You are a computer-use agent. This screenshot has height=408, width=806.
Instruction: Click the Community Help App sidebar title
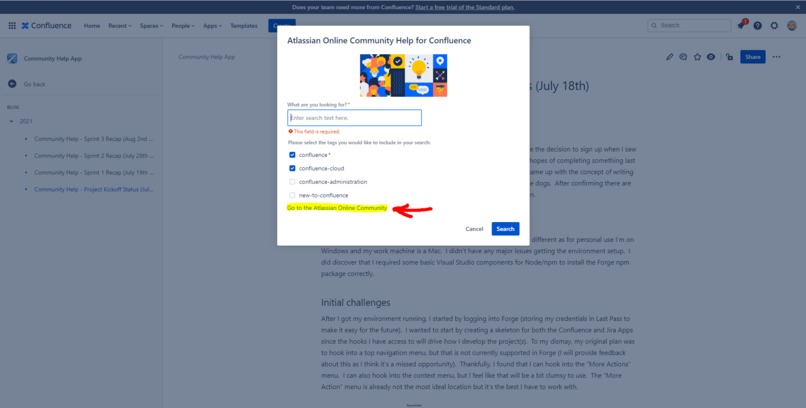[x=52, y=59]
